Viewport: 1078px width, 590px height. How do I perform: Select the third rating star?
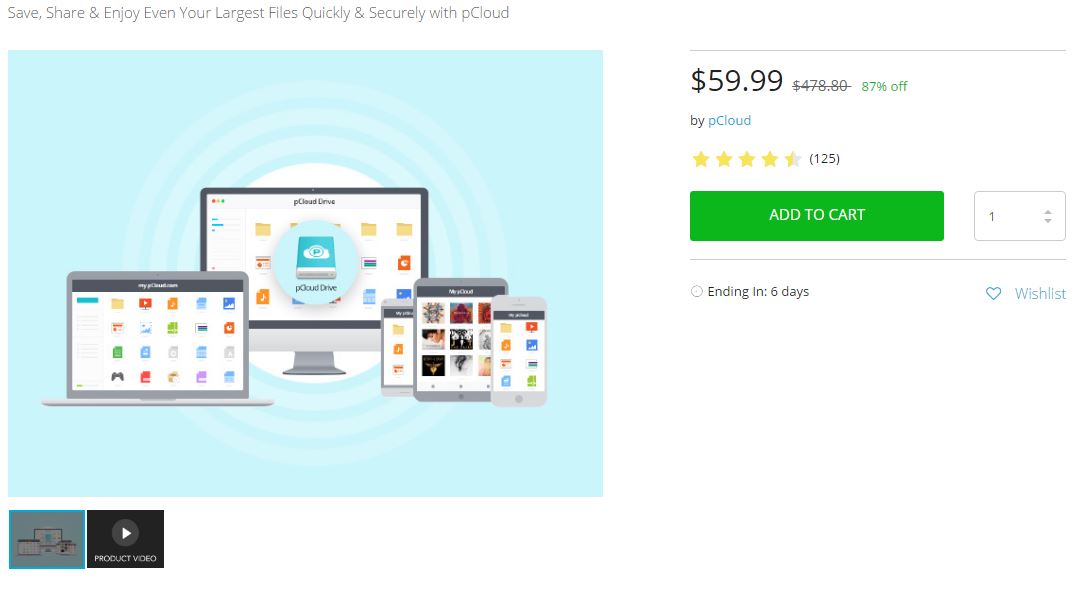click(x=746, y=159)
